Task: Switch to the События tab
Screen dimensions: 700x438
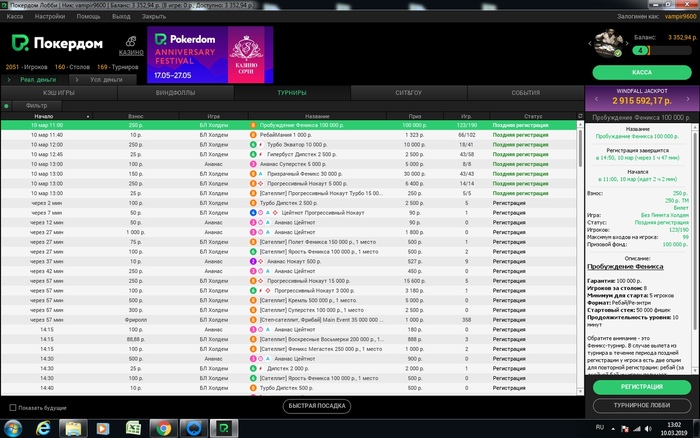Action: pos(525,93)
